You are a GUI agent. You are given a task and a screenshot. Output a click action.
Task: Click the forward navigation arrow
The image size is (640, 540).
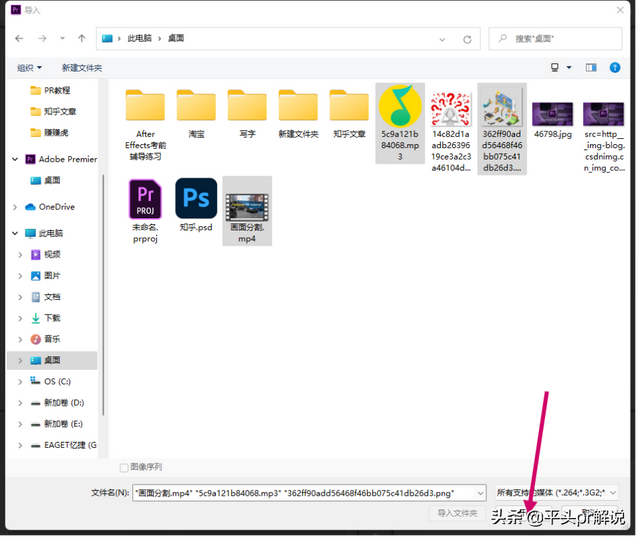point(42,38)
